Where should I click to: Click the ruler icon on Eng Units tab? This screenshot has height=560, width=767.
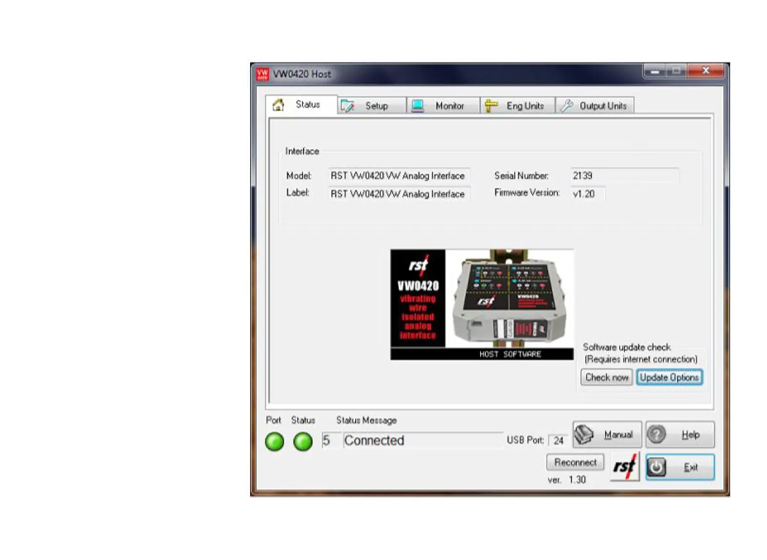(491, 106)
